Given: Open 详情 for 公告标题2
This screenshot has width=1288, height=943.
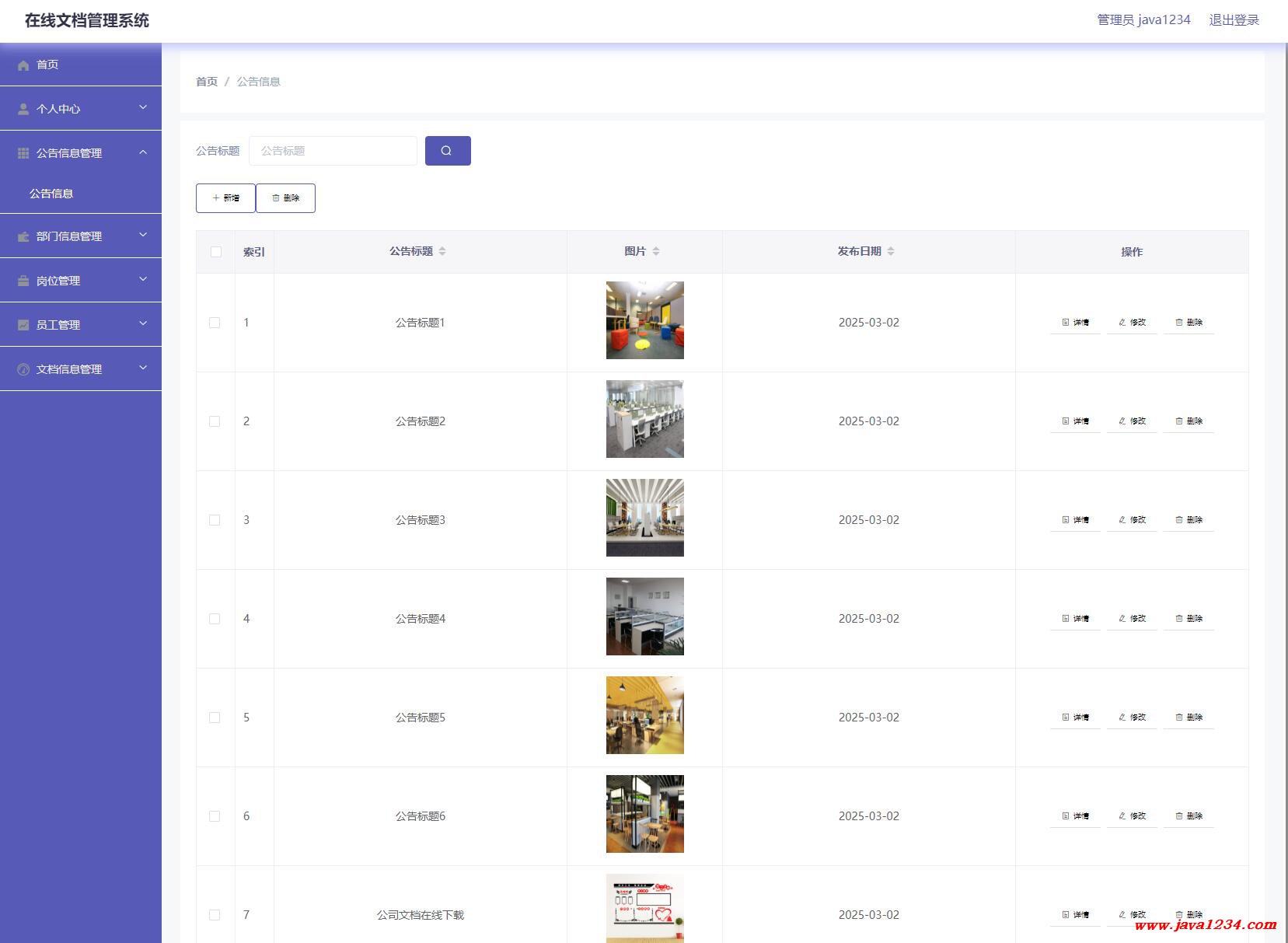Looking at the screenshot, I should 1075,421.
